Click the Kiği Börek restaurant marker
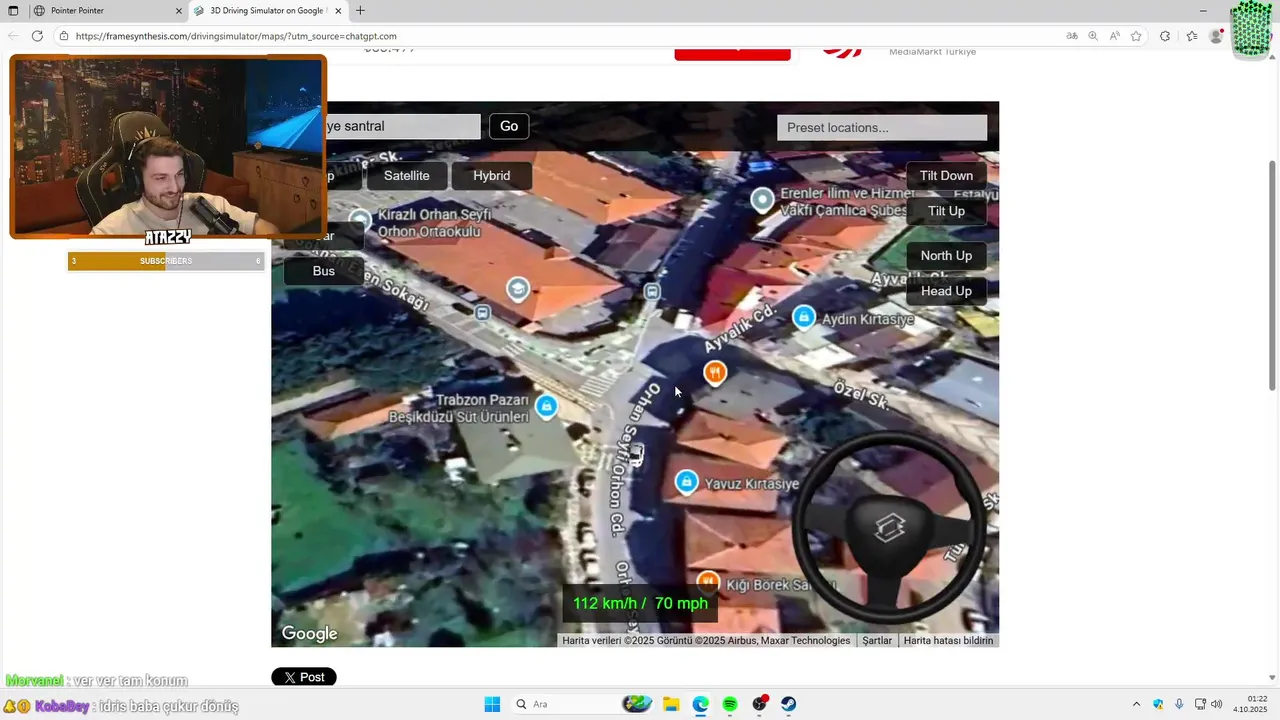 pyautogui.click(x=708, y=583)
